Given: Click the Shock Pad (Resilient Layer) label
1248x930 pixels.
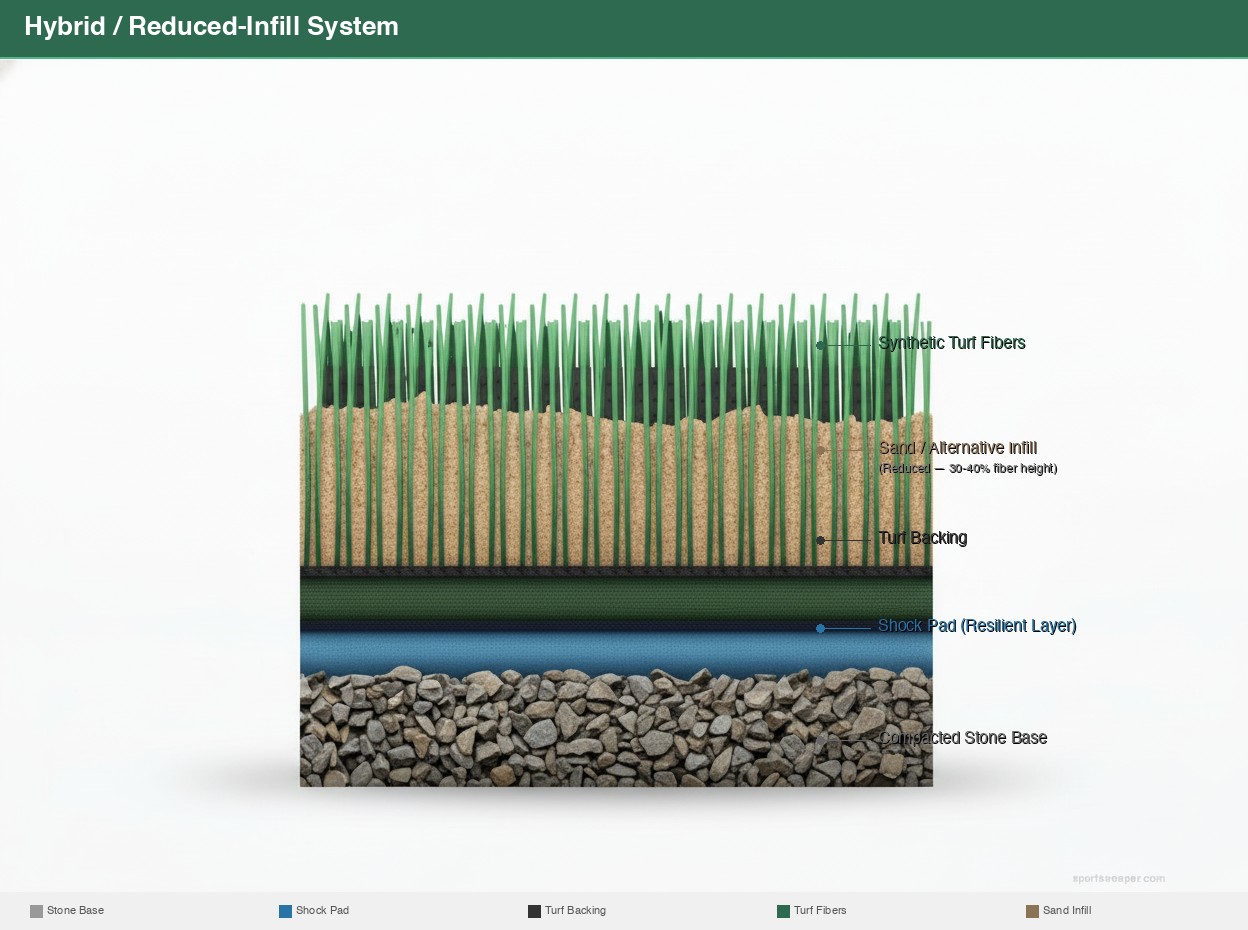Looking at the screenshot, I should (x=977, y=626).
